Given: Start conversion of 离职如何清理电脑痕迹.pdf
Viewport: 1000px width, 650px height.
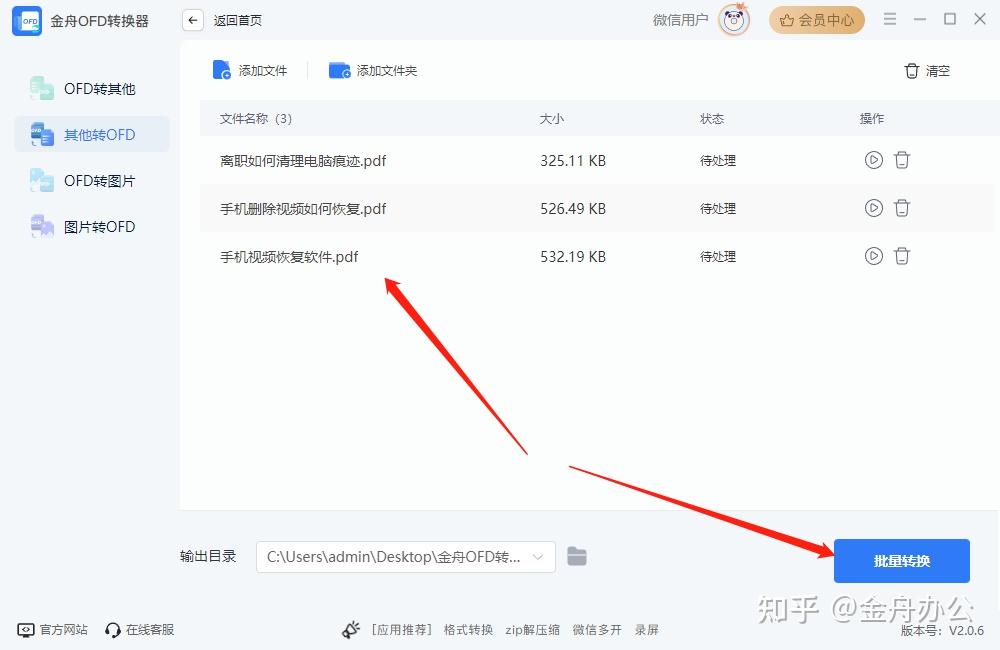Looking at the screenshot, I should 874,159.
